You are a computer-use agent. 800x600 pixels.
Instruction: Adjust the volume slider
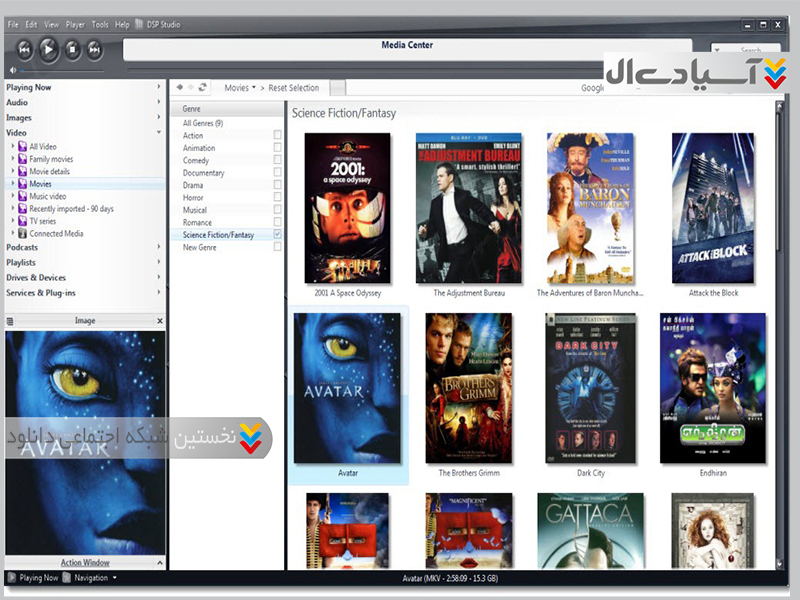60,70
